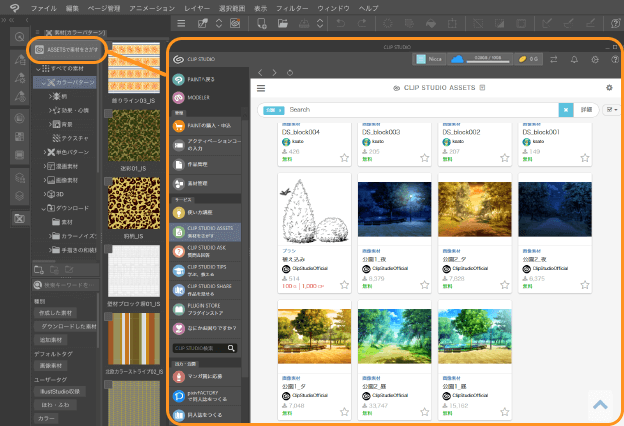Open the フィルター menu
624x426 pixels.
coord(292,7)
